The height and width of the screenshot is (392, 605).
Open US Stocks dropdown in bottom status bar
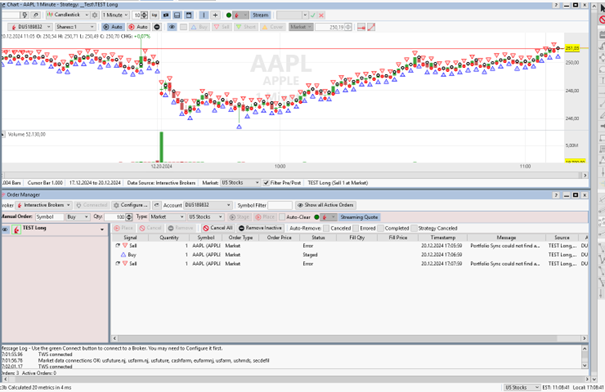(x=522, y=387)
